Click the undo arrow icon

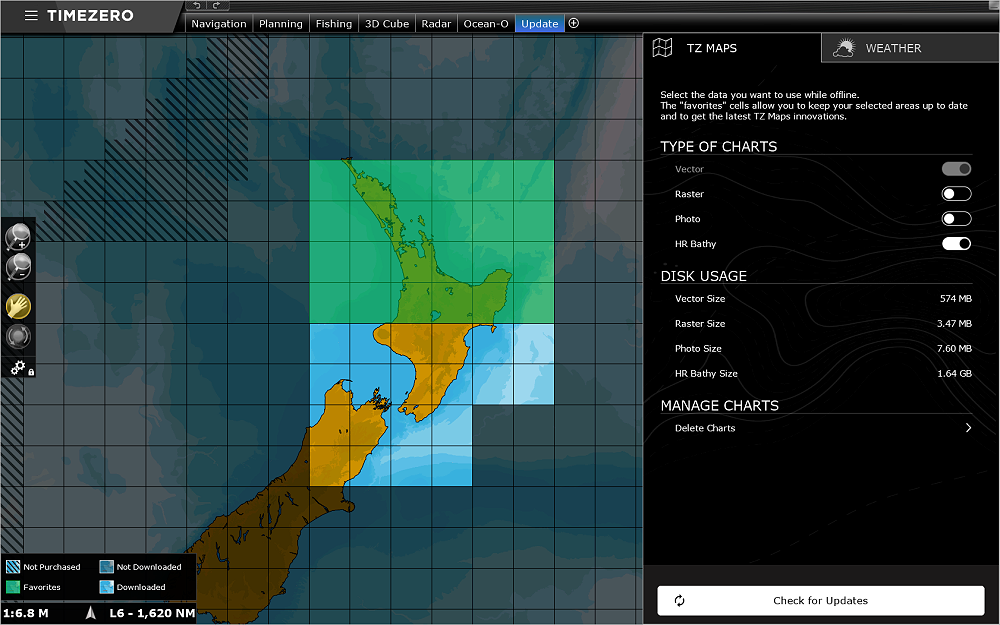coord(197,6)
